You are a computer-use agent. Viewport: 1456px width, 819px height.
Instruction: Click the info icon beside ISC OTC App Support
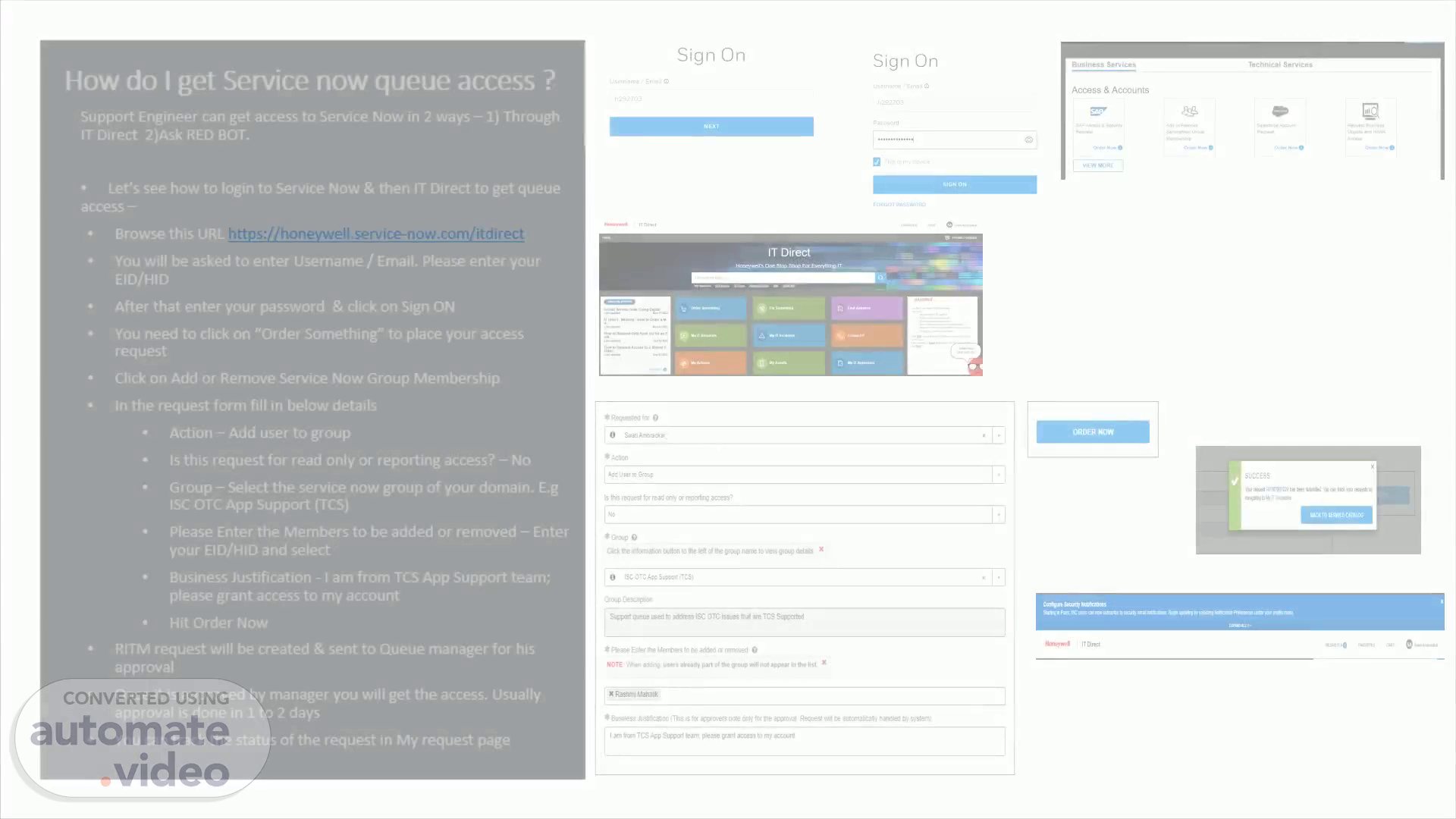[x=613, y=577]
